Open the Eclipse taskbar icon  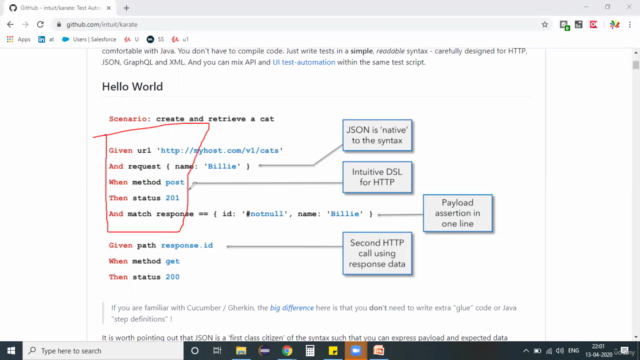[264, 351]
